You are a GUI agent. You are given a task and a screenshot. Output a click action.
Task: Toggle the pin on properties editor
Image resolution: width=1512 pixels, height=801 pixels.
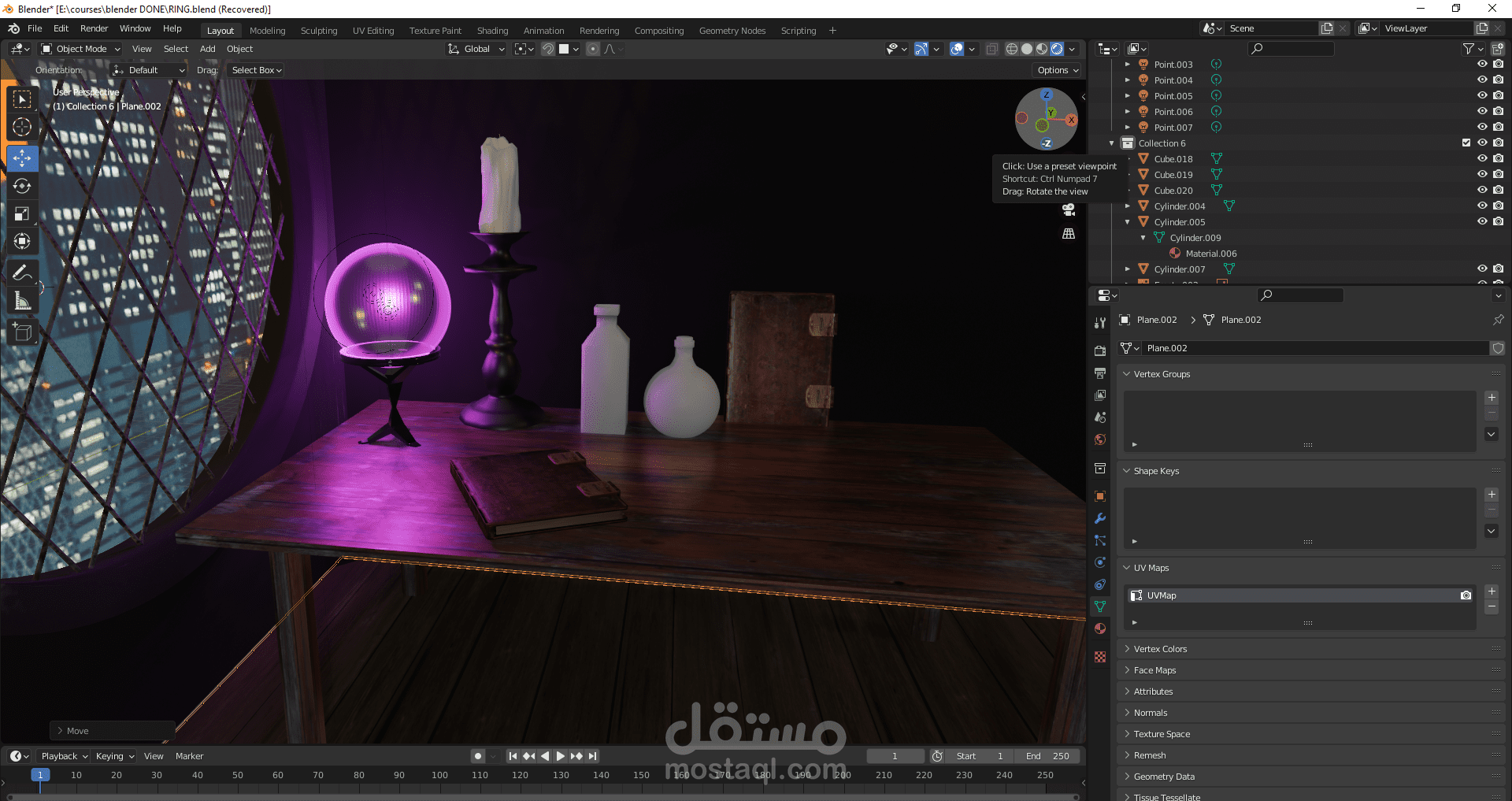(x=1498, y=320)
